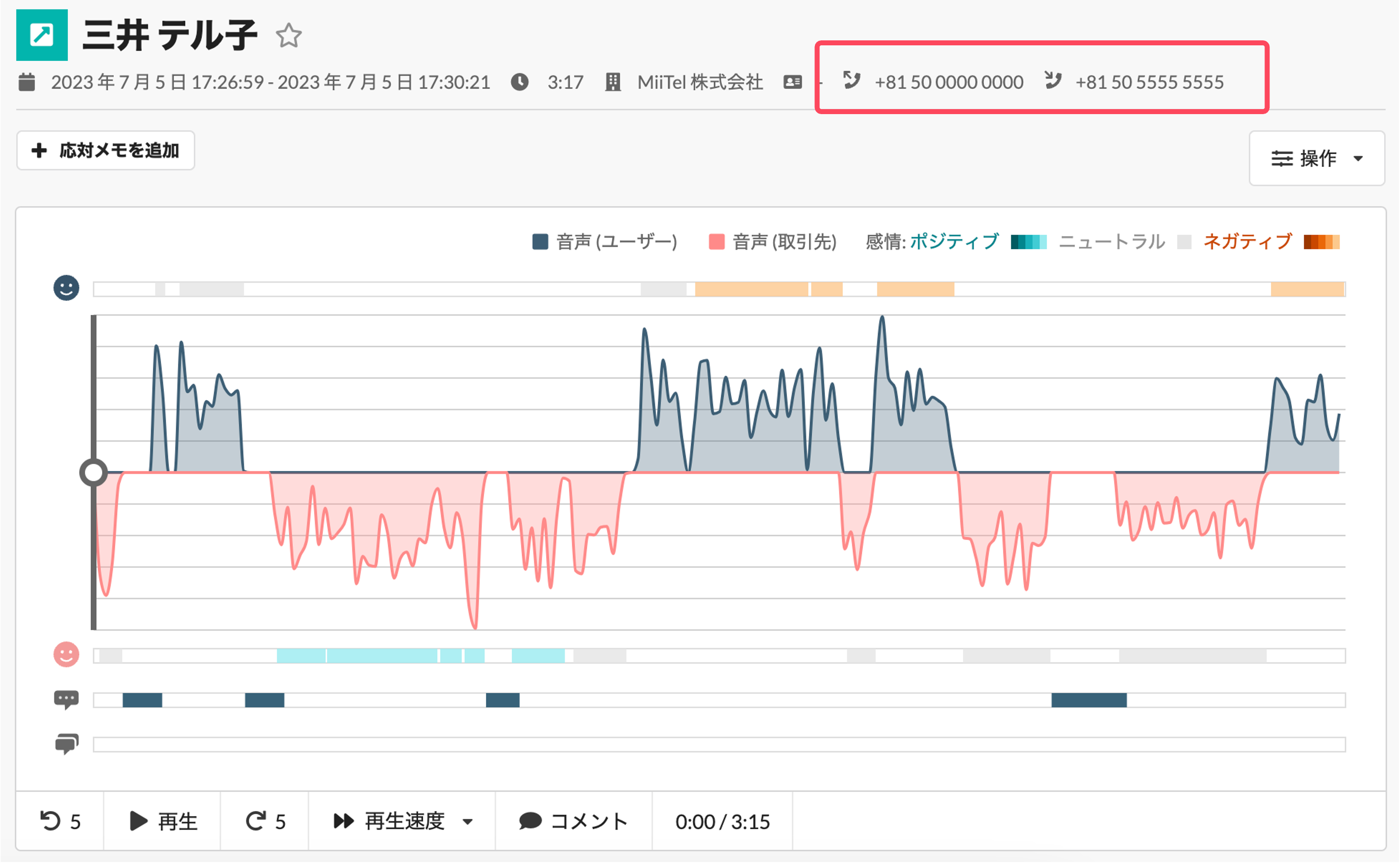The image size is (1400, 863).
Task: Toggle 音声 (ユーザー) legend series
Action: tap(605, 242)
